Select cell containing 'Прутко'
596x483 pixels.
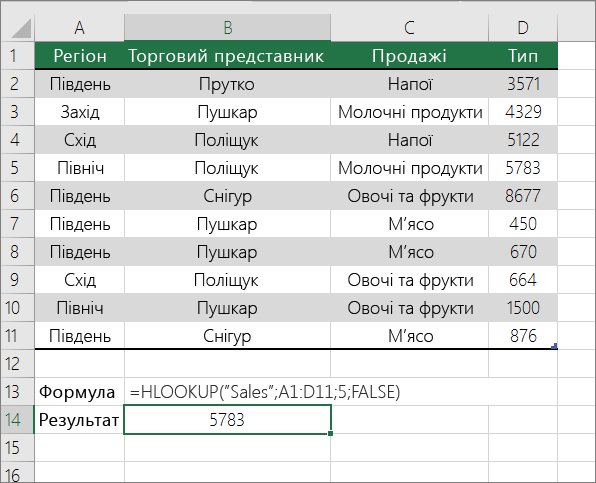[x=227, y=84]
